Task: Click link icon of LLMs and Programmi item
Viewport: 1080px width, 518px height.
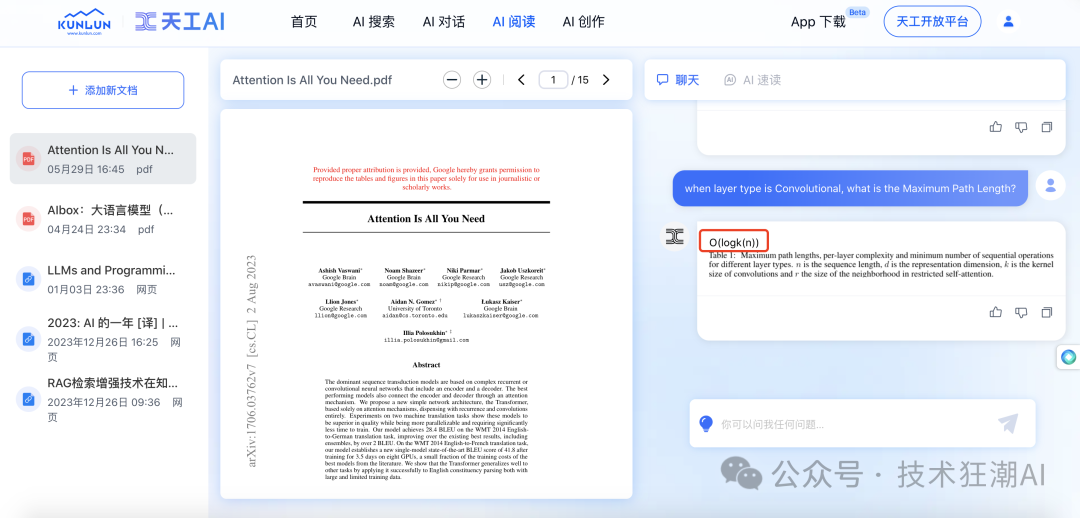Action: [x=28, y=279]
